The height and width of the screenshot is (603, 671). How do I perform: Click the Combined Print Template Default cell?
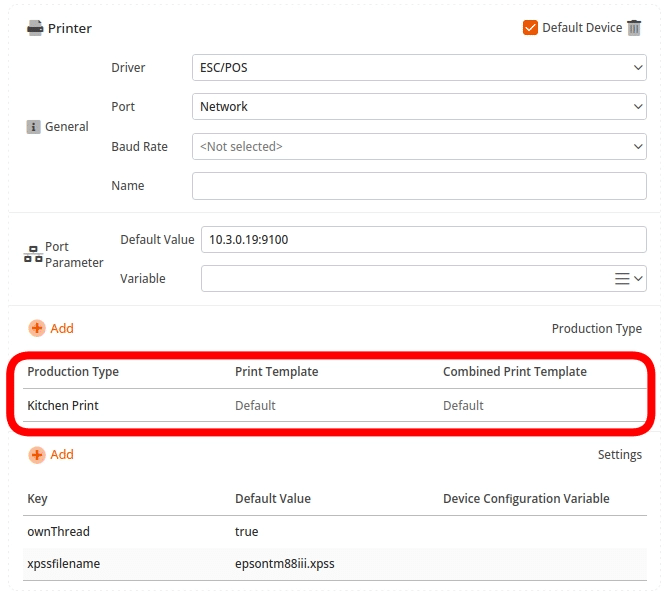point(463,406)
